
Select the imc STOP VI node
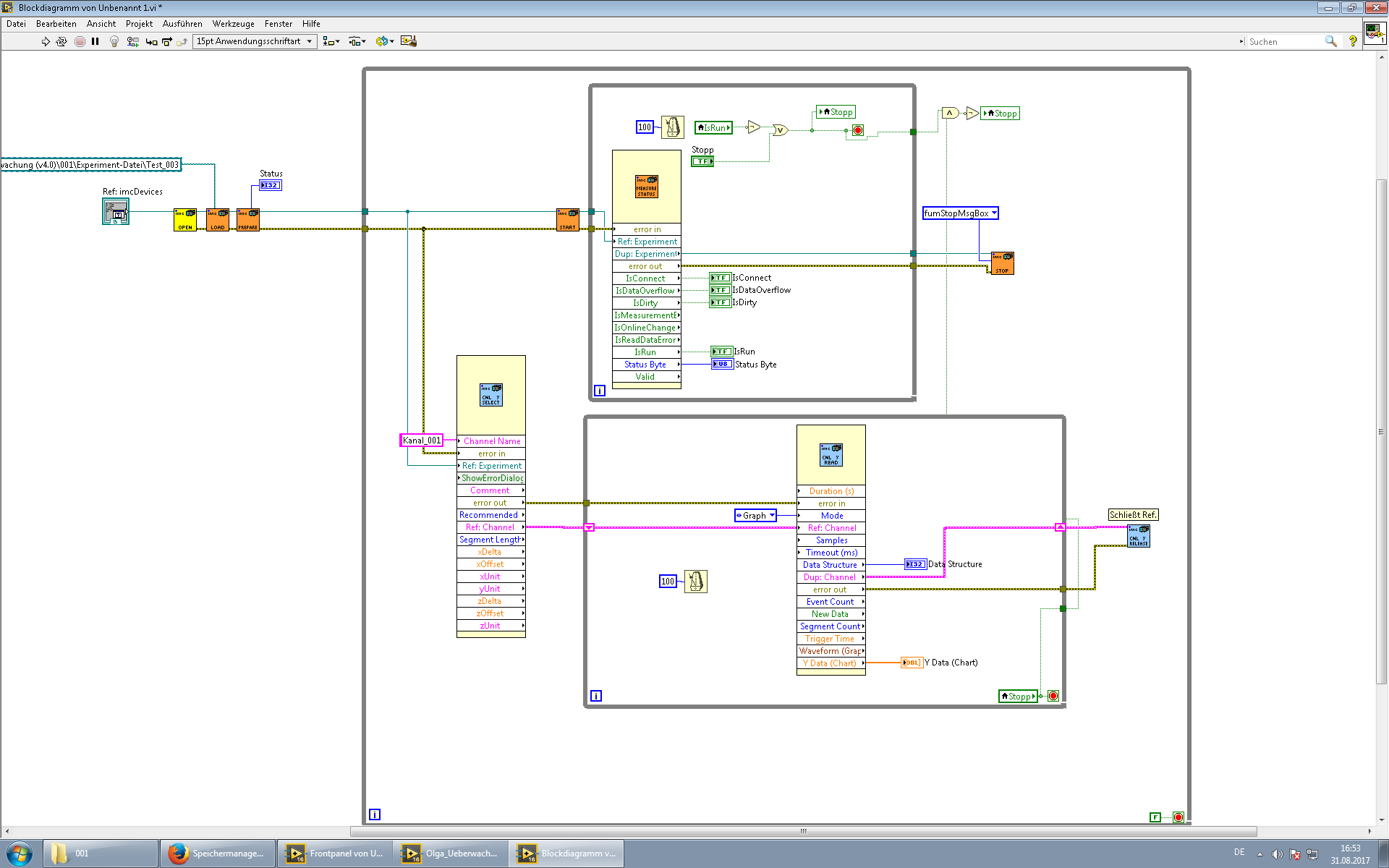coord(1002,263)
